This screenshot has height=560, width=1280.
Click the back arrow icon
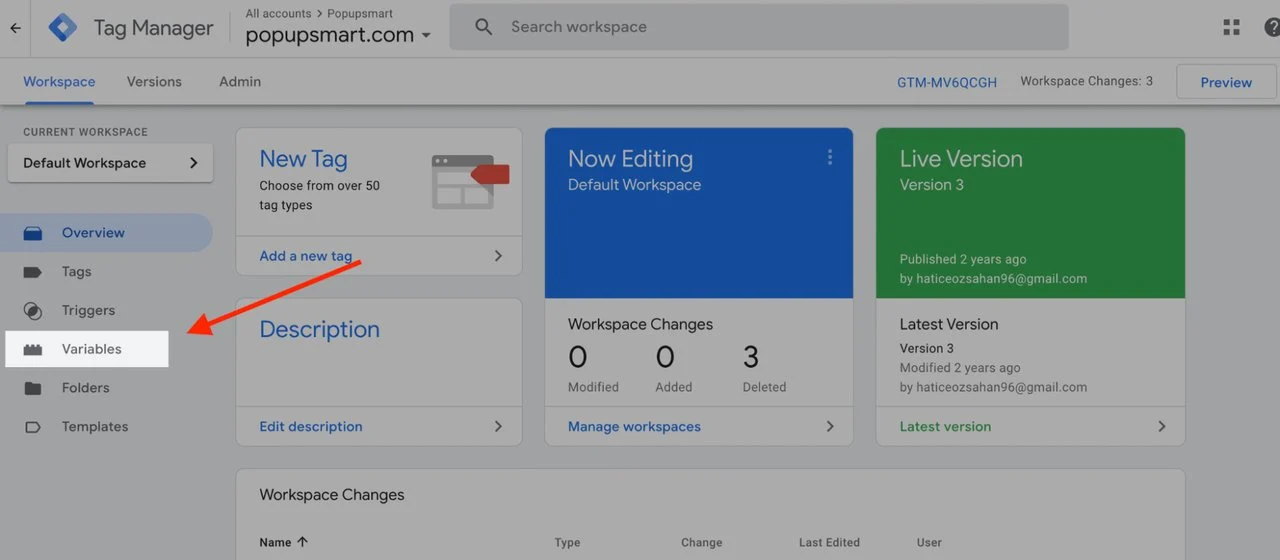(15, 28)
